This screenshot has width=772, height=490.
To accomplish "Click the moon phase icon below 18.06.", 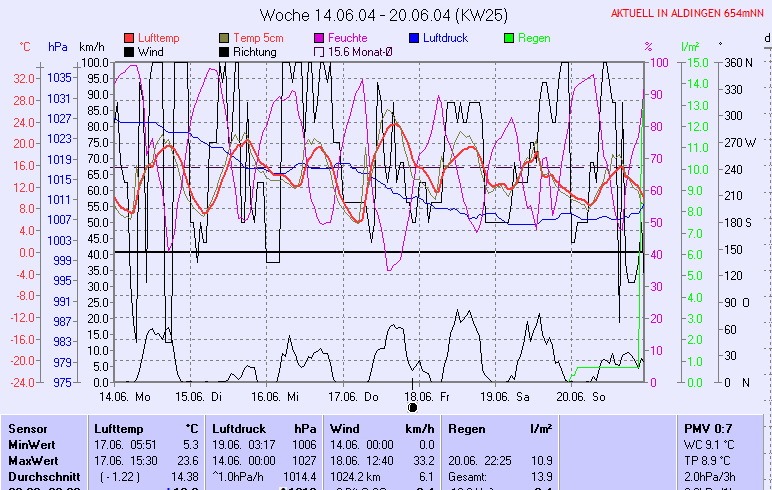I will (413, 408).
